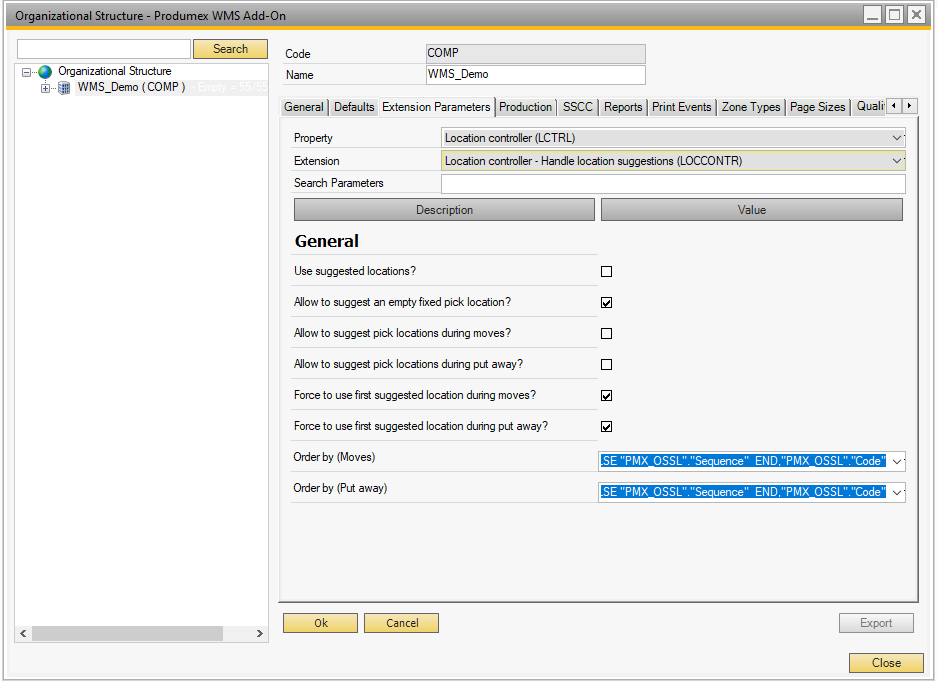The width and height of the screenshot is (938, 682).
Task: Click the Ok button
Action: [320, 623]
